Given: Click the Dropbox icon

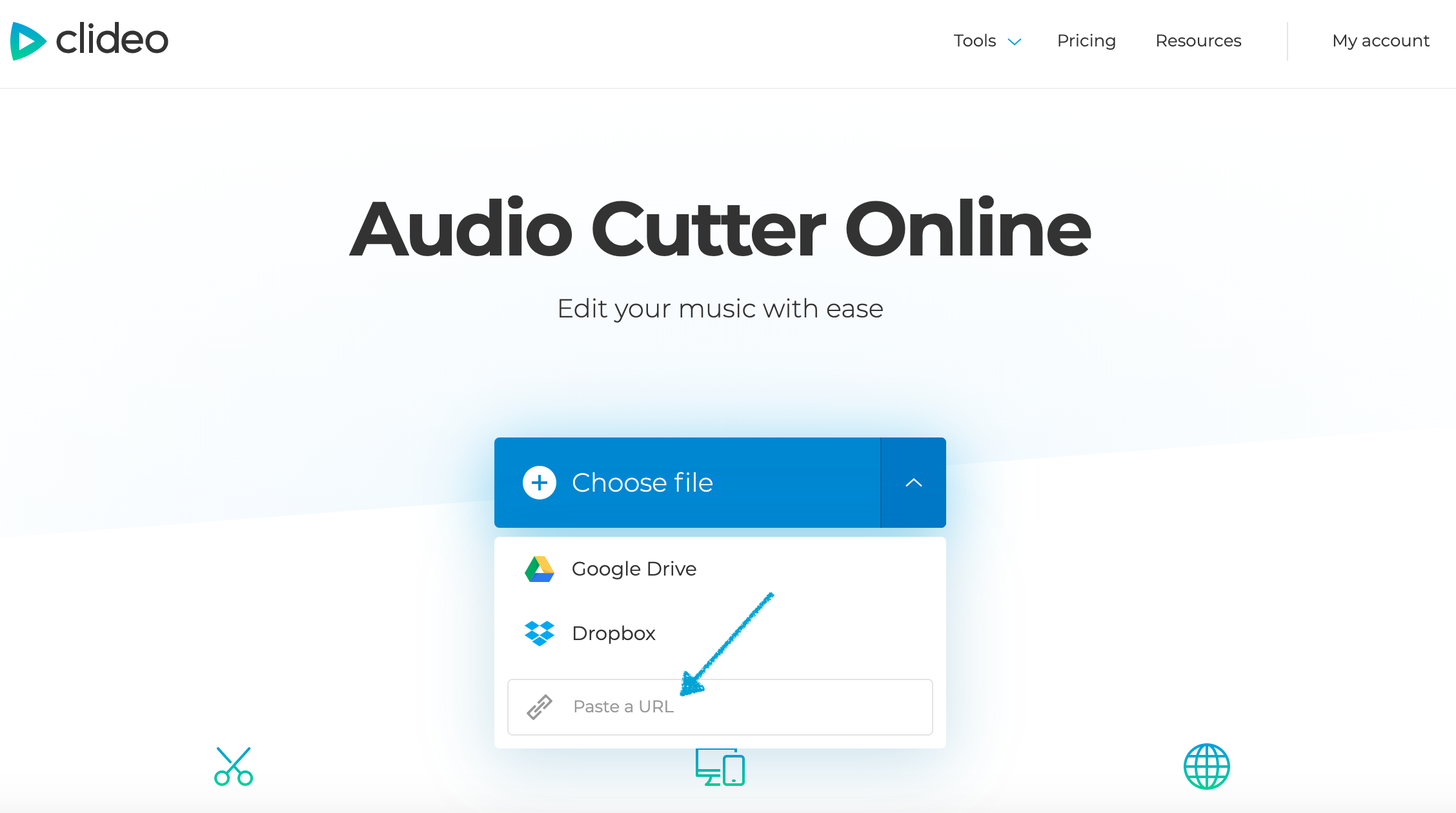Looking at the screenshot, I should (538, 632).
